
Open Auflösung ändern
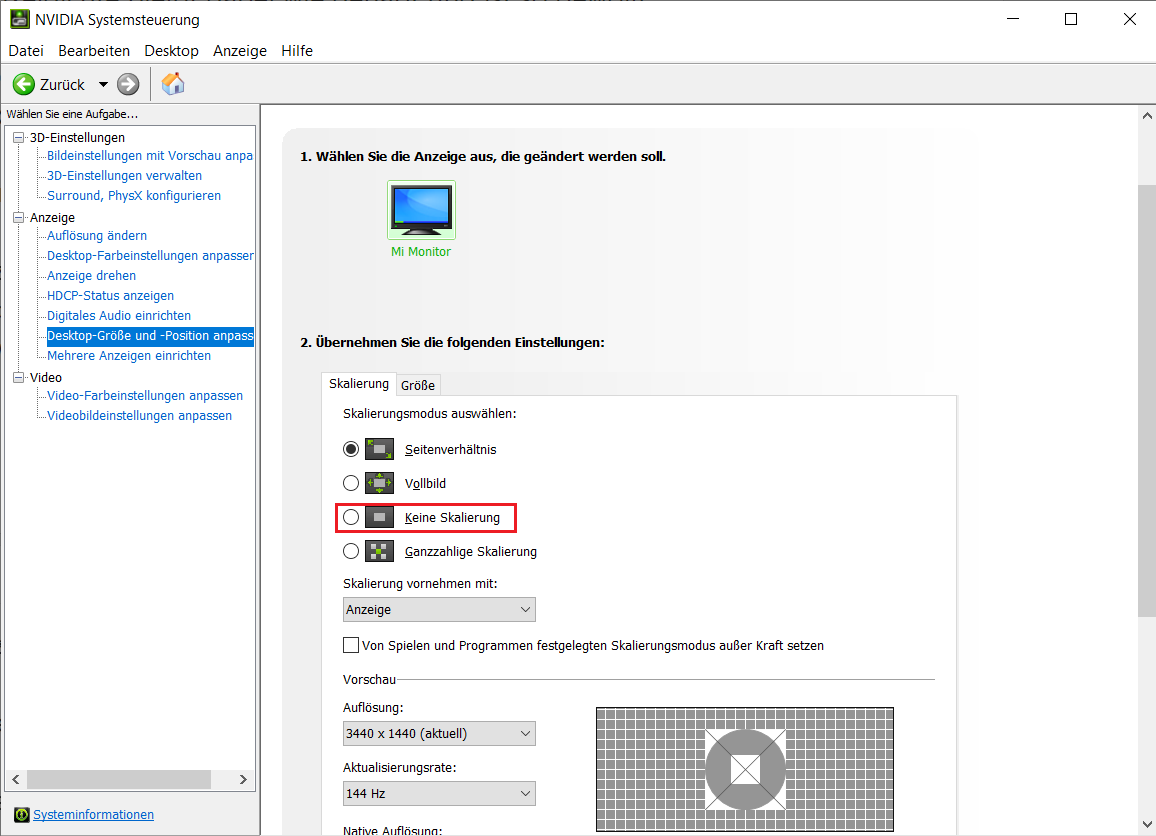tap(97, 235)
